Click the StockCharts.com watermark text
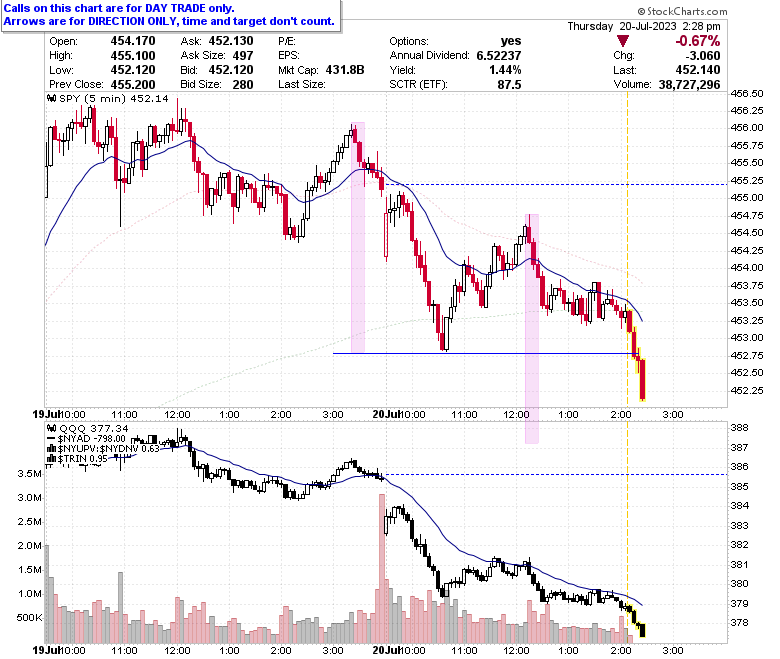Viewport: 780px width, 659px height. pyautogui.click(x=682, y=11)
